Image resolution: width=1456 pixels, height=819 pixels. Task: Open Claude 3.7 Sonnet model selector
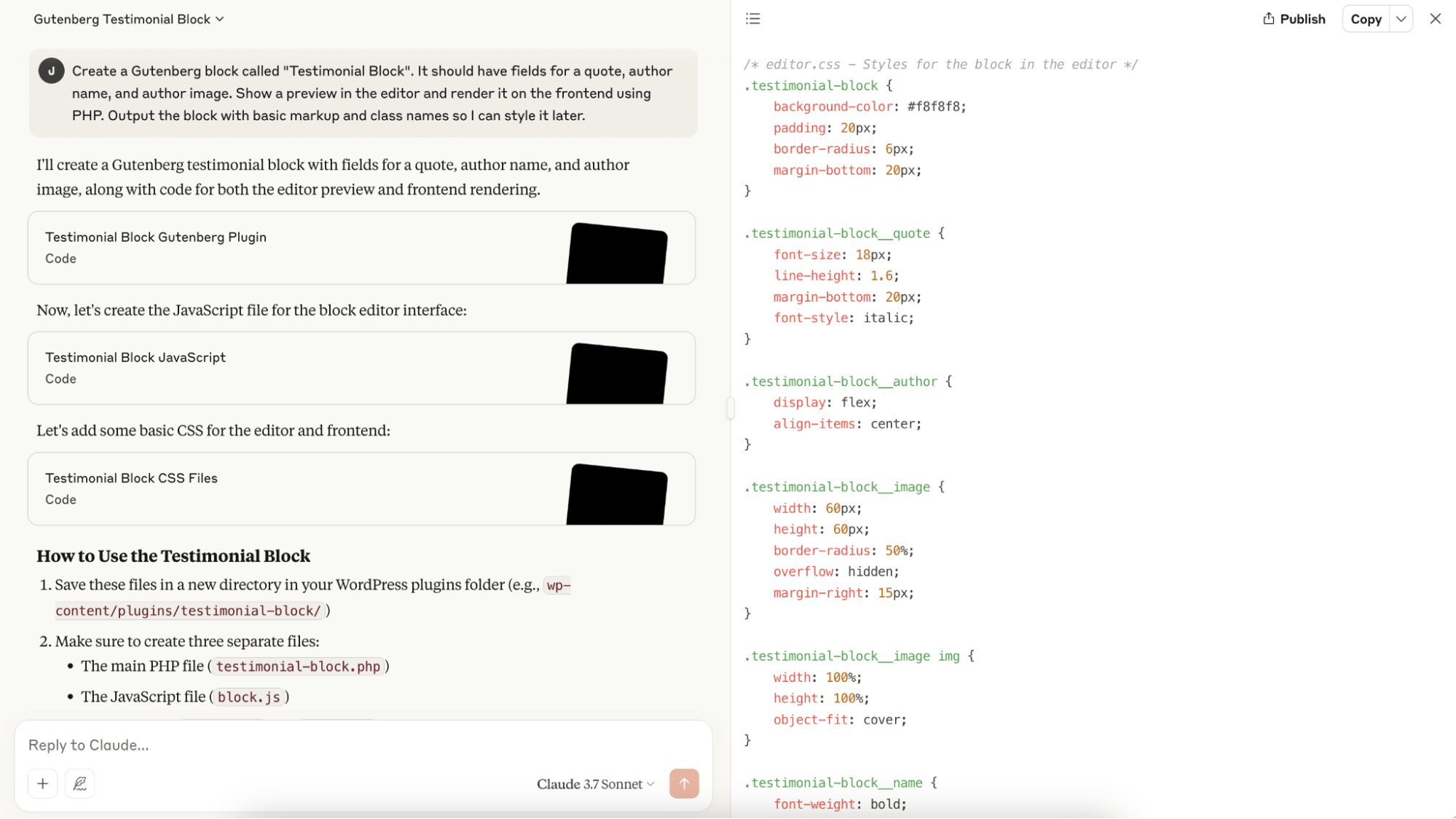pyautogui.click(x=595, y=784)
